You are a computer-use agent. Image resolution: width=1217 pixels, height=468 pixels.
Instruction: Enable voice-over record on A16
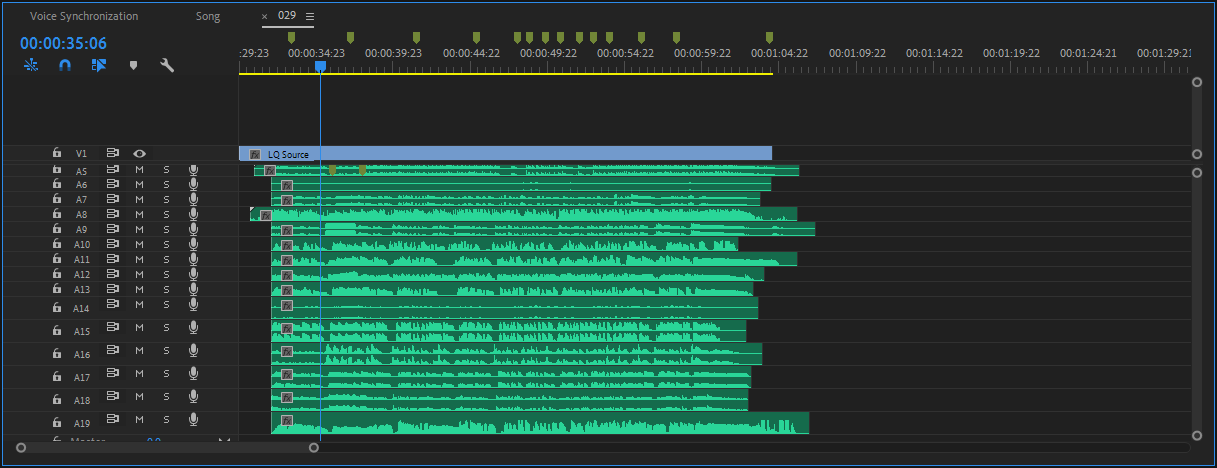click(194, 352)
